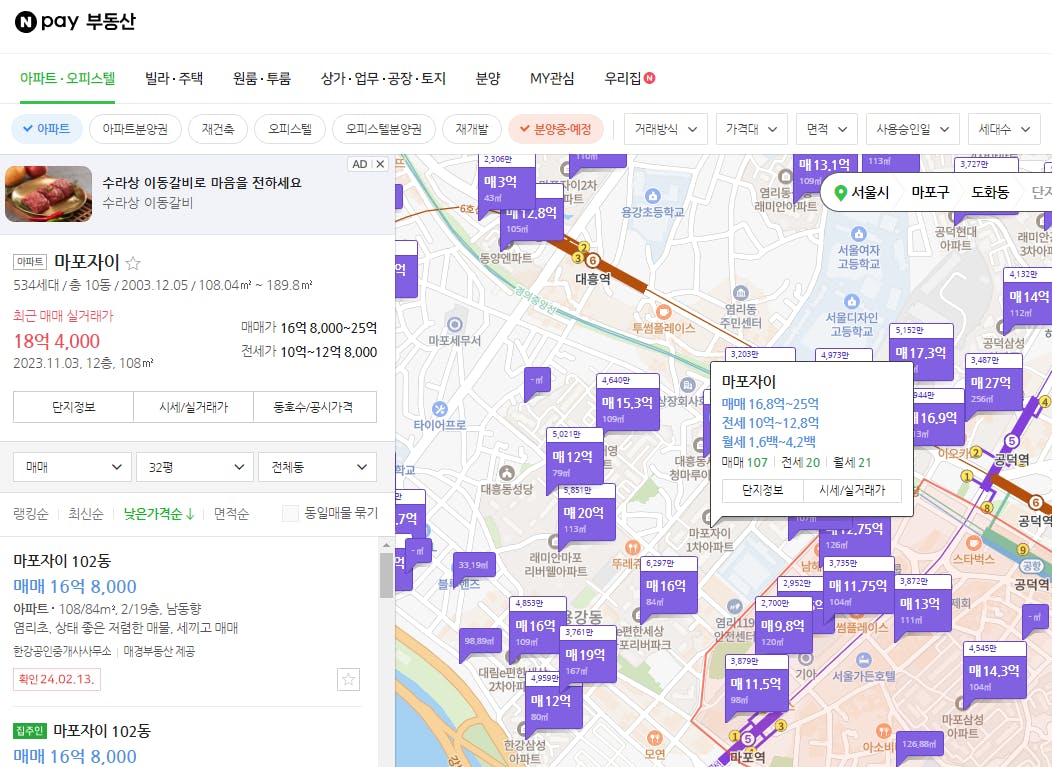Switch to the 빌라·주택 tab
Screen dimensions: 1052x767
(x=174, y=79)
